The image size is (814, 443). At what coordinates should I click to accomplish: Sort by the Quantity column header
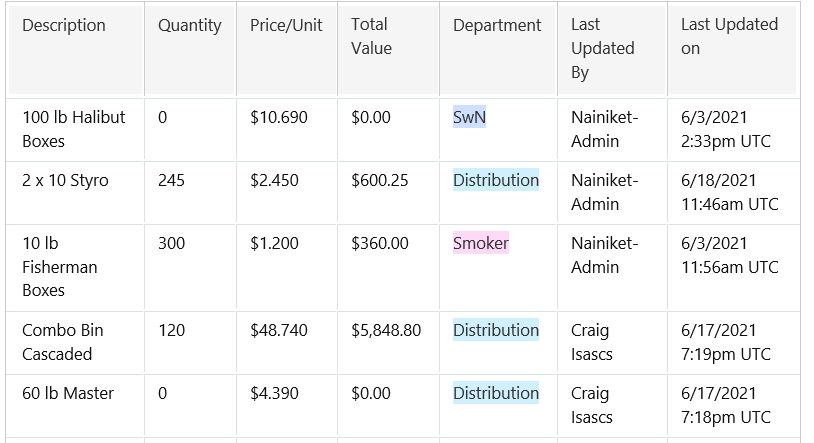coord(189,26)
